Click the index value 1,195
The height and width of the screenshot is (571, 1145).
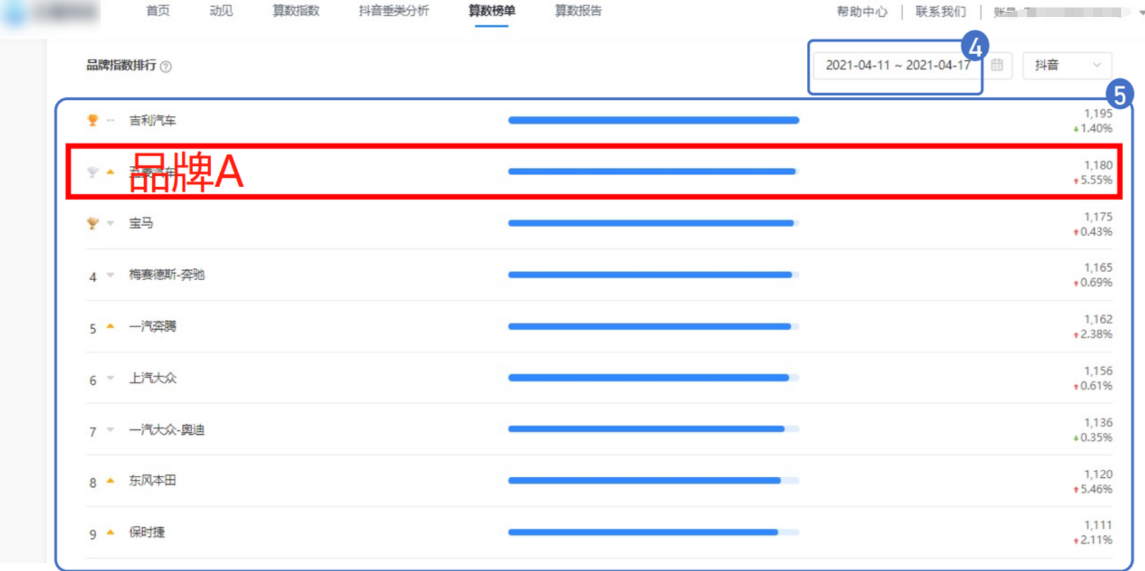click(x=1098, y=113)
